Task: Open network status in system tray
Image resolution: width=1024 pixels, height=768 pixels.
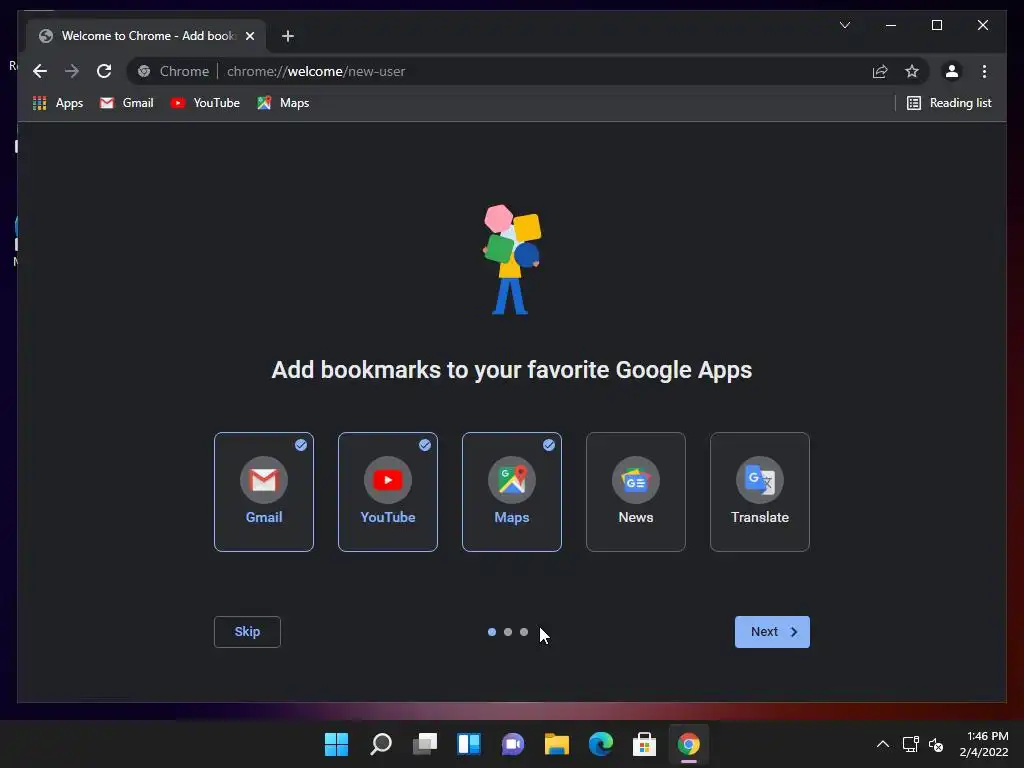Action: (910, 744)
